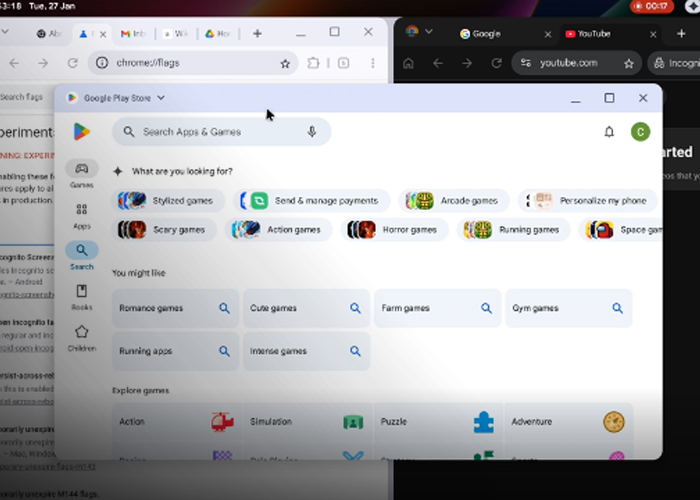700x500 pixels.
Task: Open Games section in Play Store sidebar
Action: click(82, 174)
